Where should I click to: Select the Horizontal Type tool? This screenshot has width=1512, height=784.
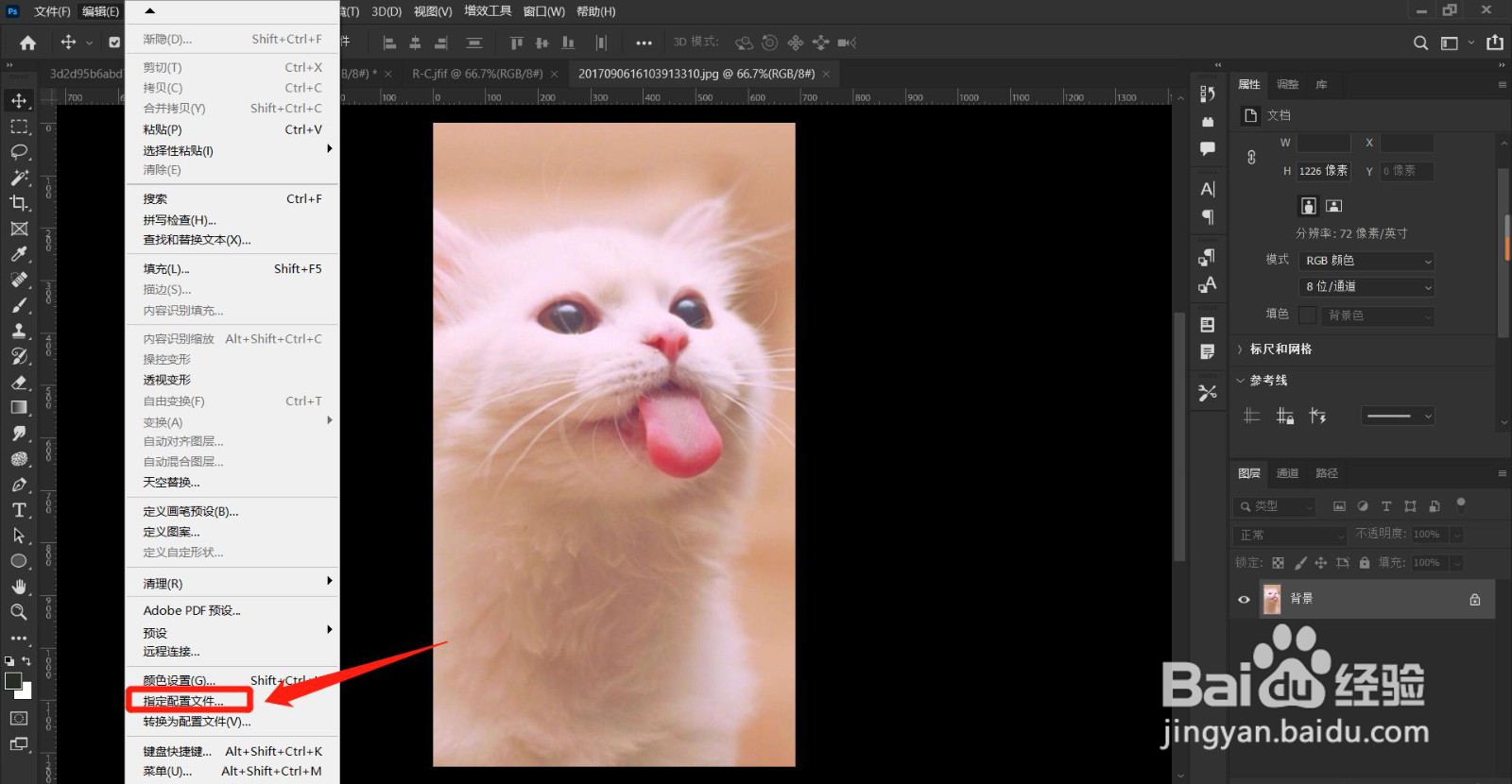click(x=19, y=510)
